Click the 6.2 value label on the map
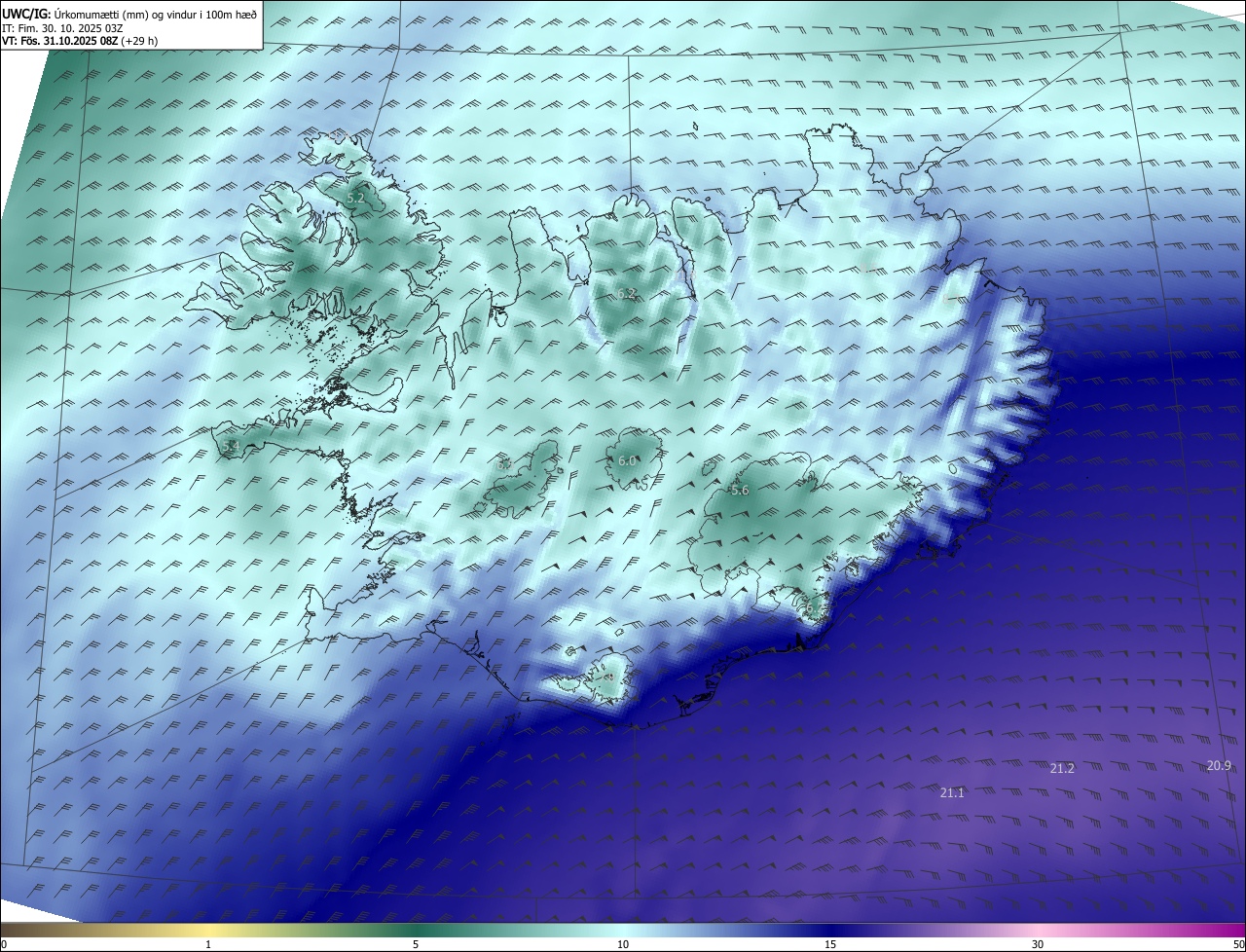This screenshot has width=1246, height=952. [x=627, y=293]
